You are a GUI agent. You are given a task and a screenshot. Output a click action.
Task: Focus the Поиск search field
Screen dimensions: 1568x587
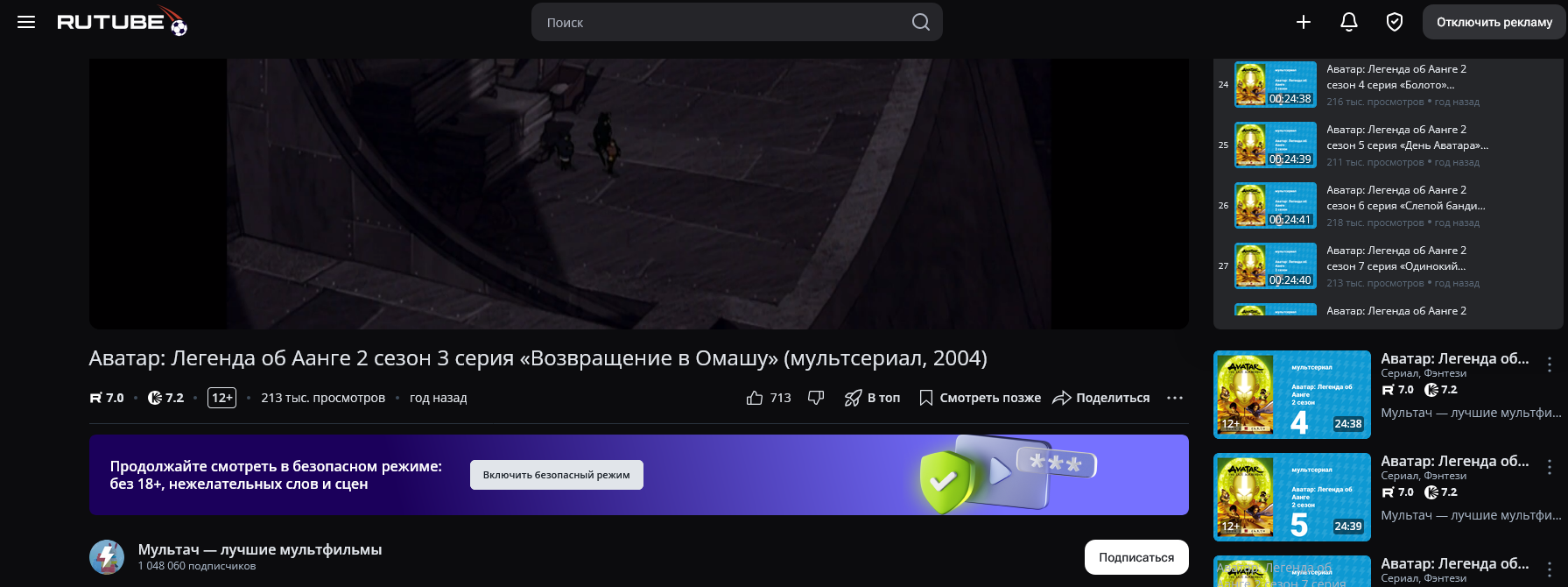click(737, 22)
